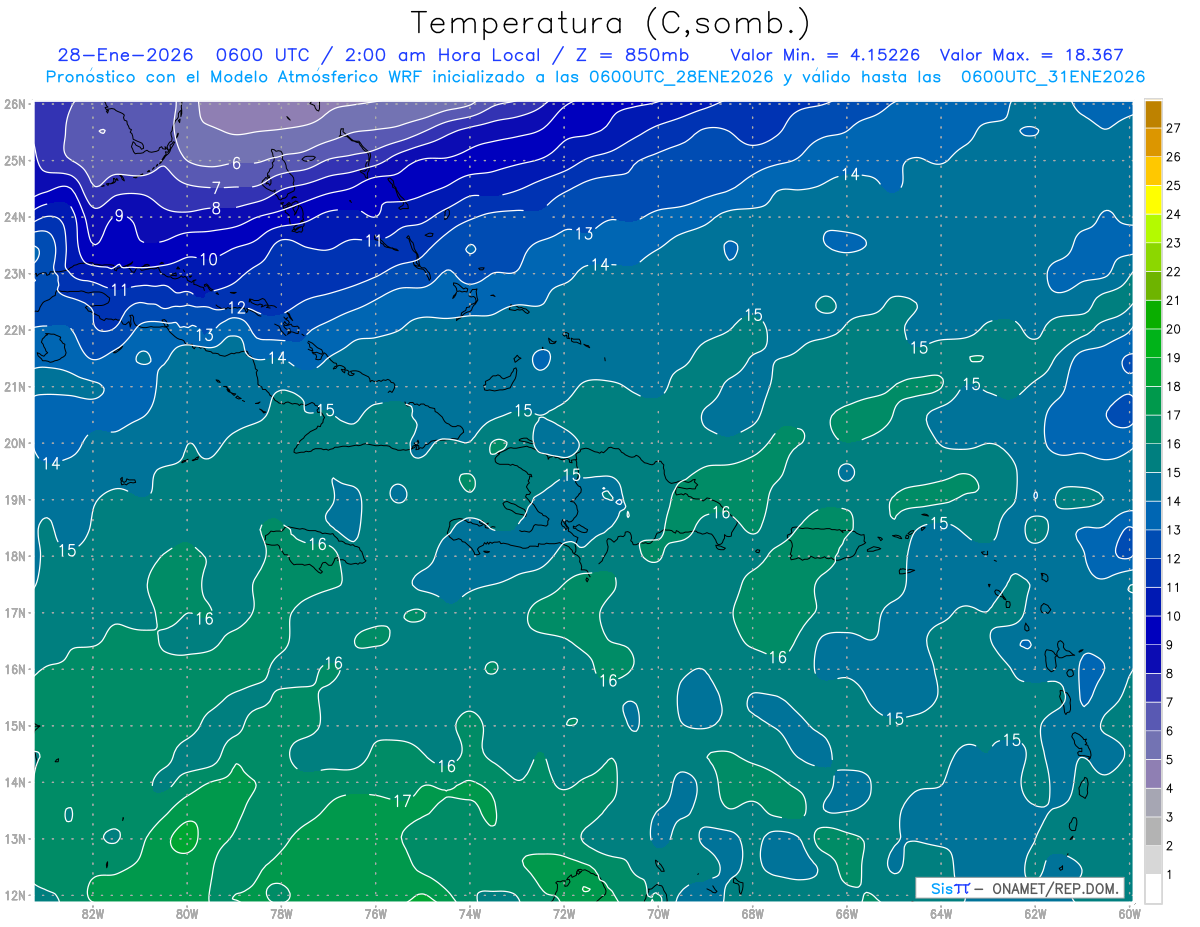Click the color scale value 24
The height and width of the screenshot is (927, 1200).
tap(1173, 214)
